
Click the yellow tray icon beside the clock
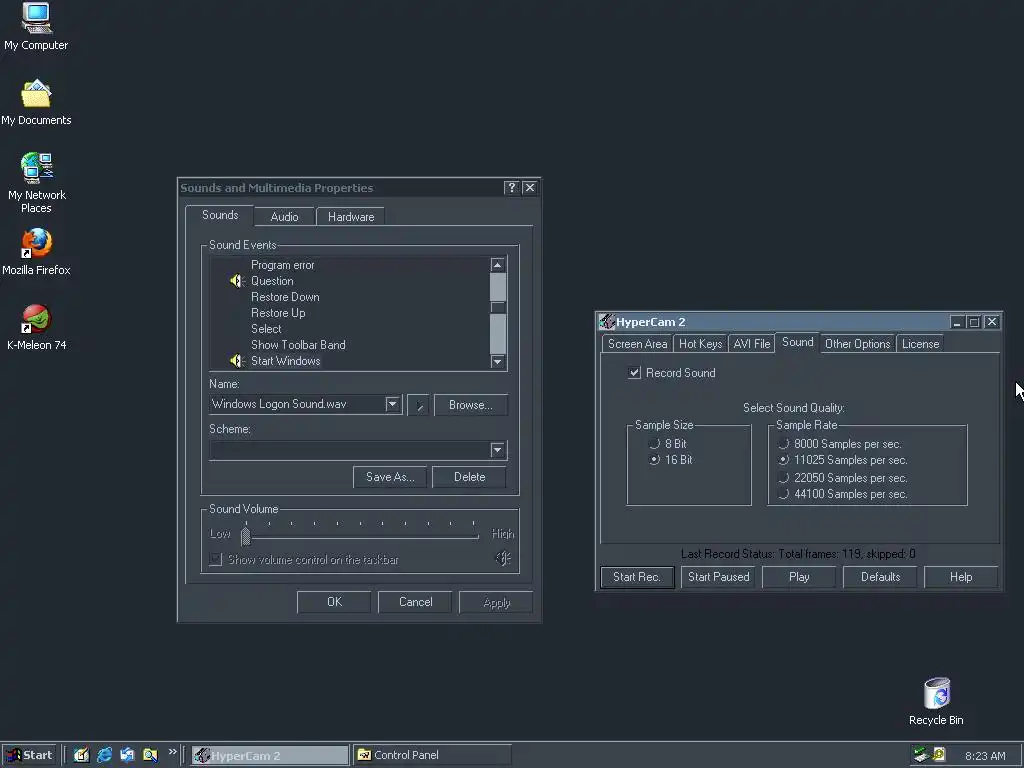click(939, 755)
